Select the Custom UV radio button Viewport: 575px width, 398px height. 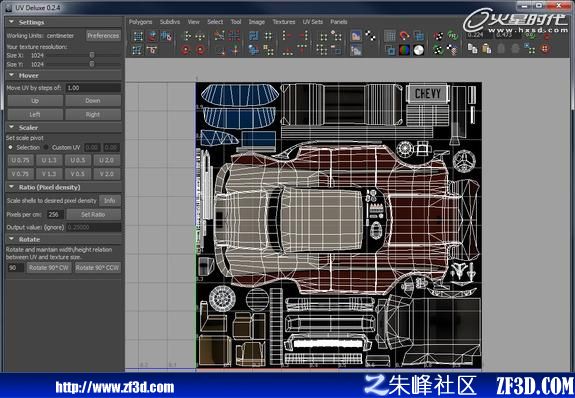coord(46,147)
